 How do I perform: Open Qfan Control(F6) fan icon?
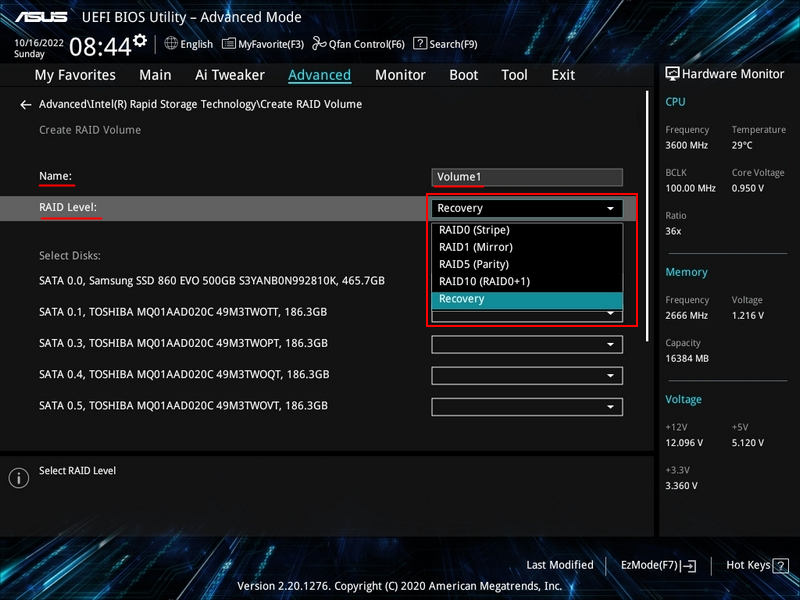pos(319,44)
